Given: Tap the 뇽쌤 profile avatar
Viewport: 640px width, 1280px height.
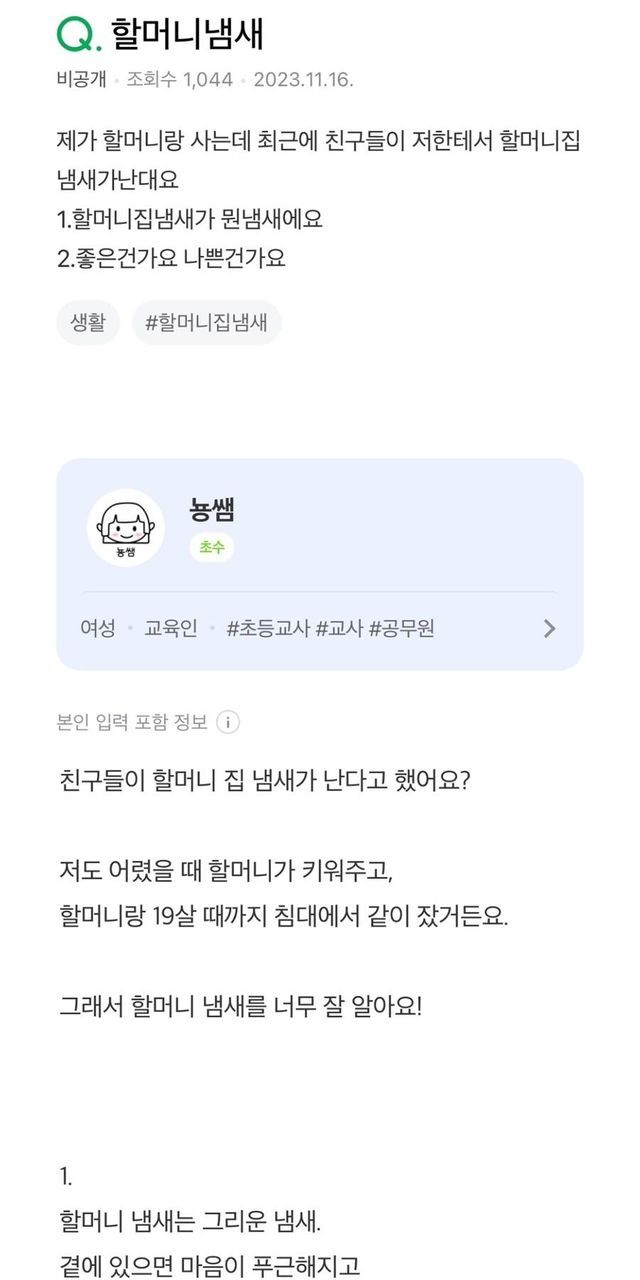Looking at the screenshot, I should [x=126, y=528].
